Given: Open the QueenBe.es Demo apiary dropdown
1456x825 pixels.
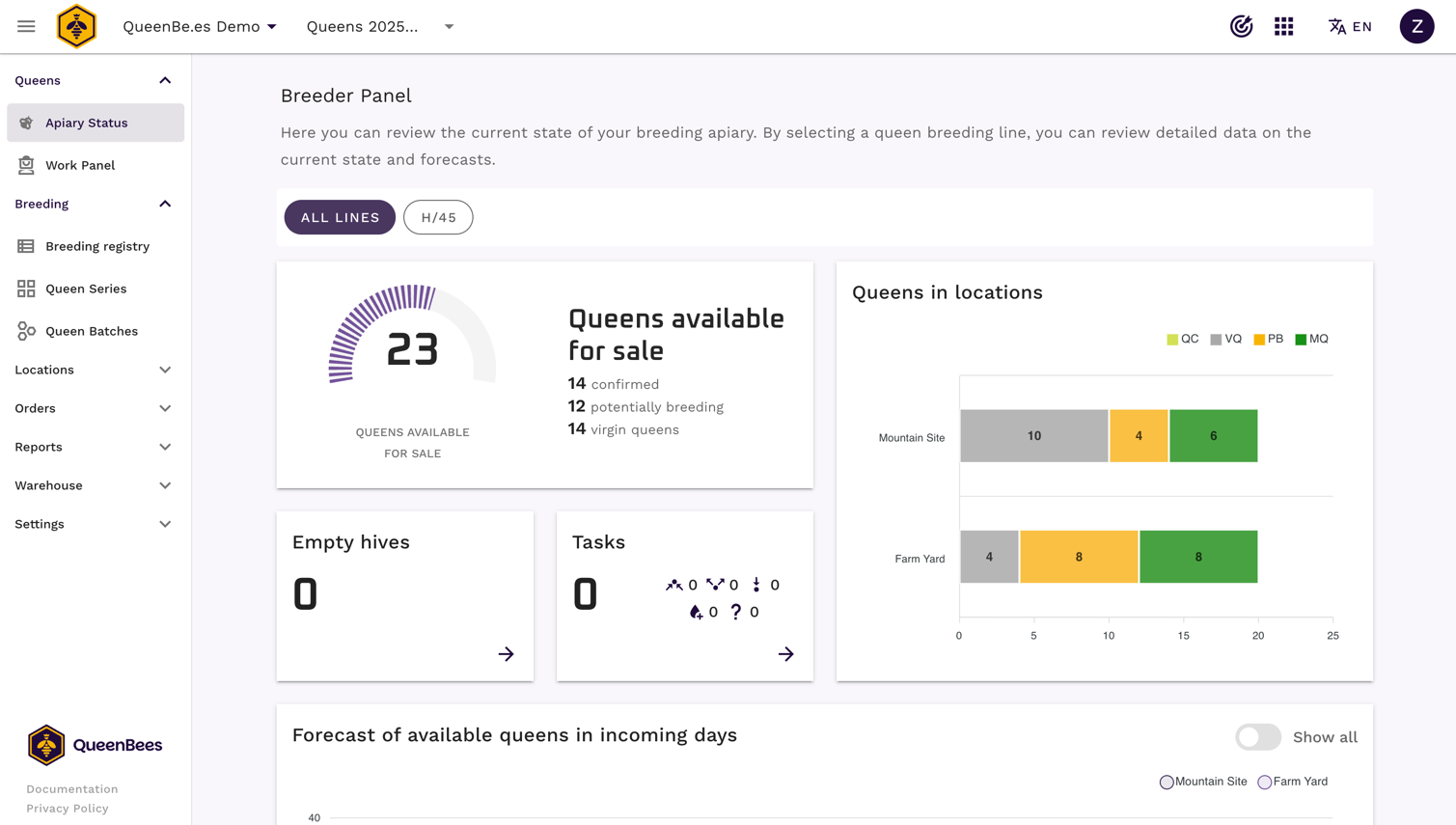Looking at the screenshot, I should coord(200,26).
